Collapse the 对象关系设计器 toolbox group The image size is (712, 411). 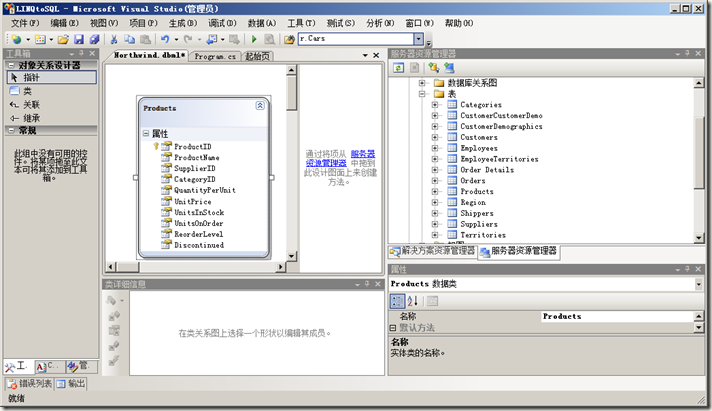tap(11, 65)
